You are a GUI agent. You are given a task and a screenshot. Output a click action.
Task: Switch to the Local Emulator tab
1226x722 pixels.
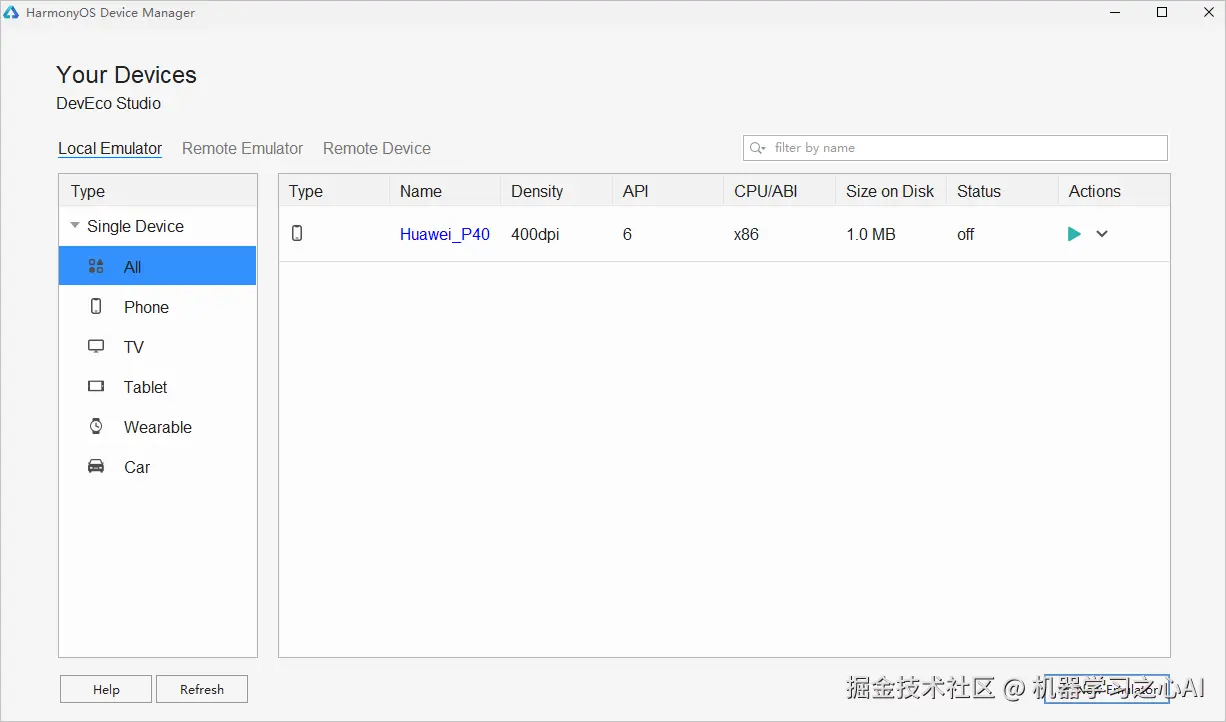(110, 148)
